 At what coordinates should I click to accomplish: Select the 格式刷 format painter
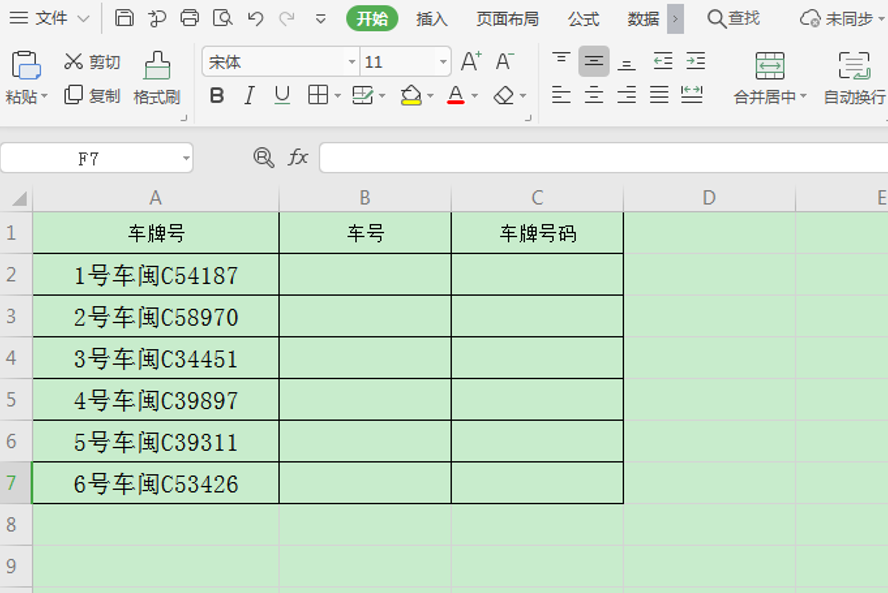pos(157,78)
